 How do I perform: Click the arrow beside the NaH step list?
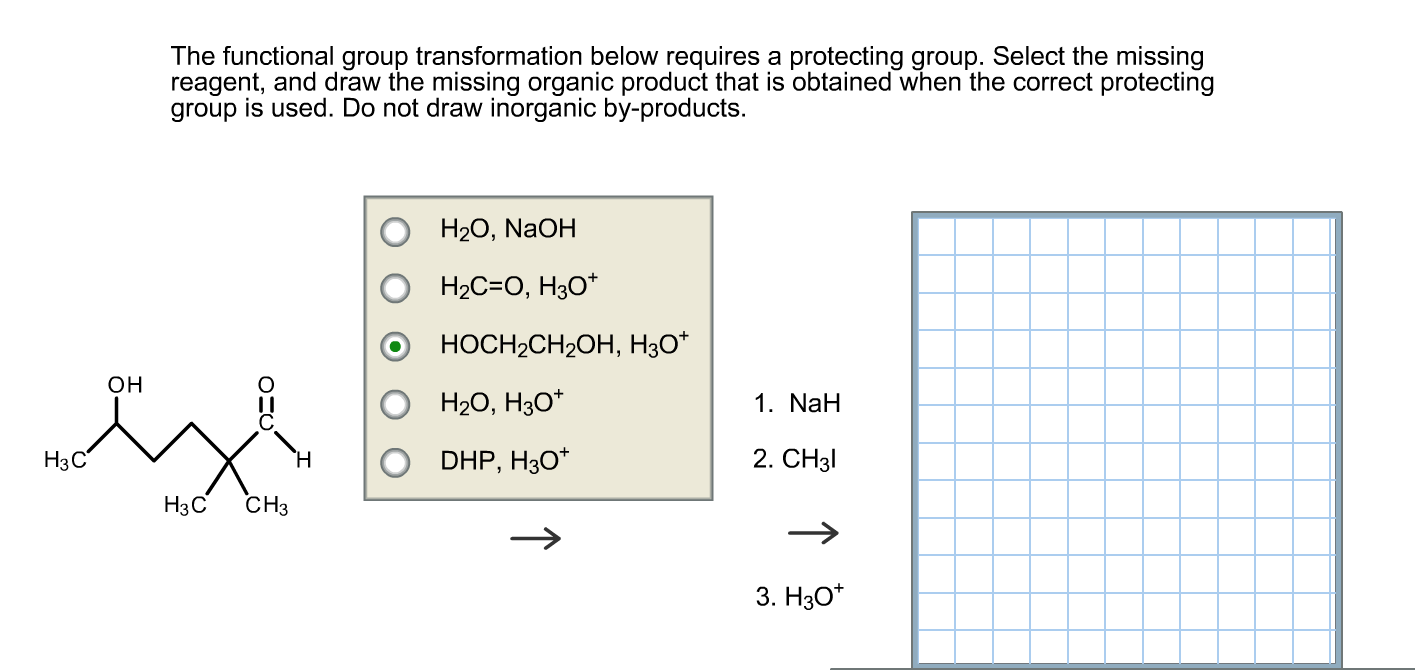click(812, 534)
